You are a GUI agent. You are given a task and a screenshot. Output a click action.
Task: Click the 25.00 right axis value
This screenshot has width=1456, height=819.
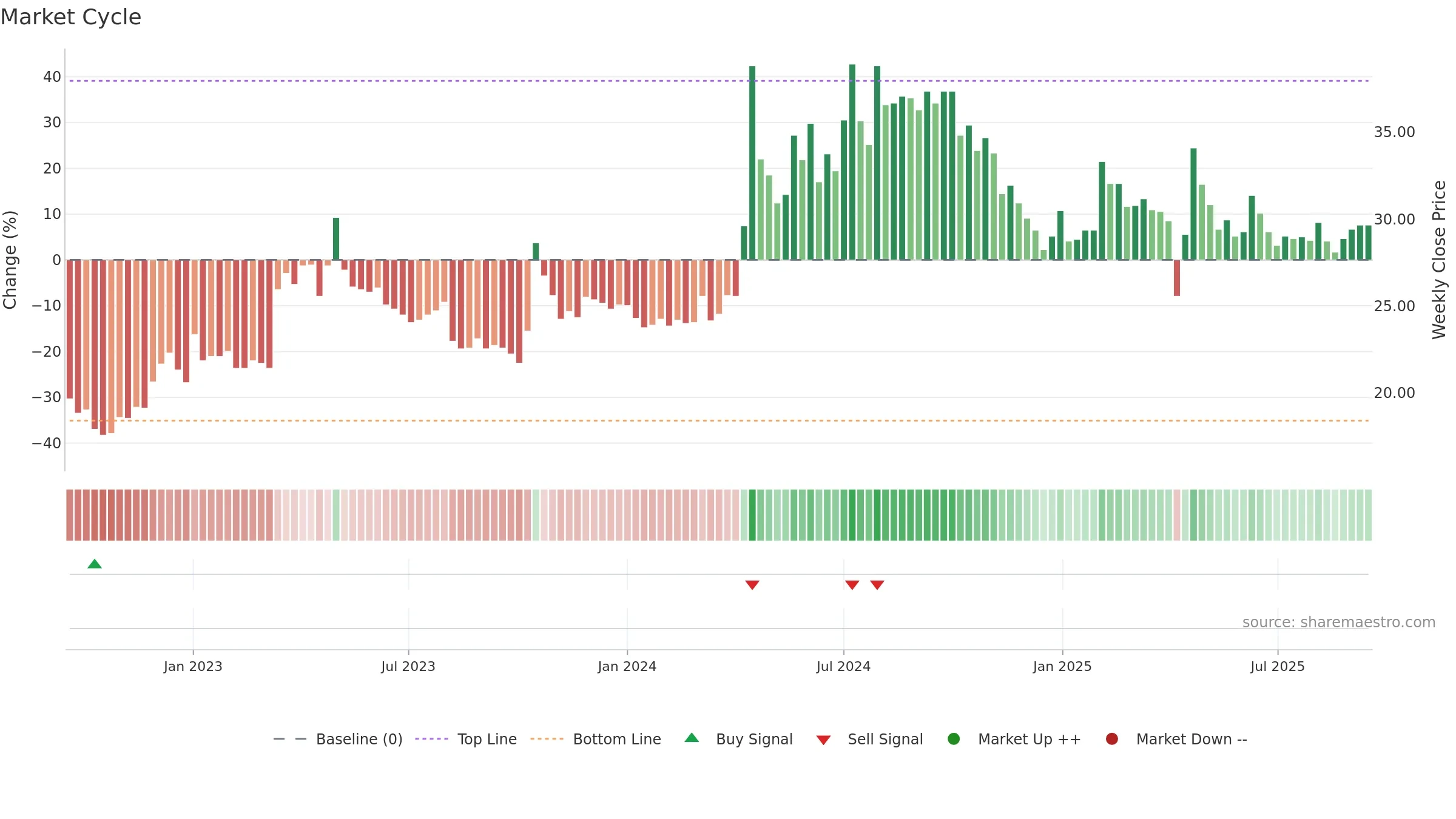pyautogui.click(x=1394, y=306)
